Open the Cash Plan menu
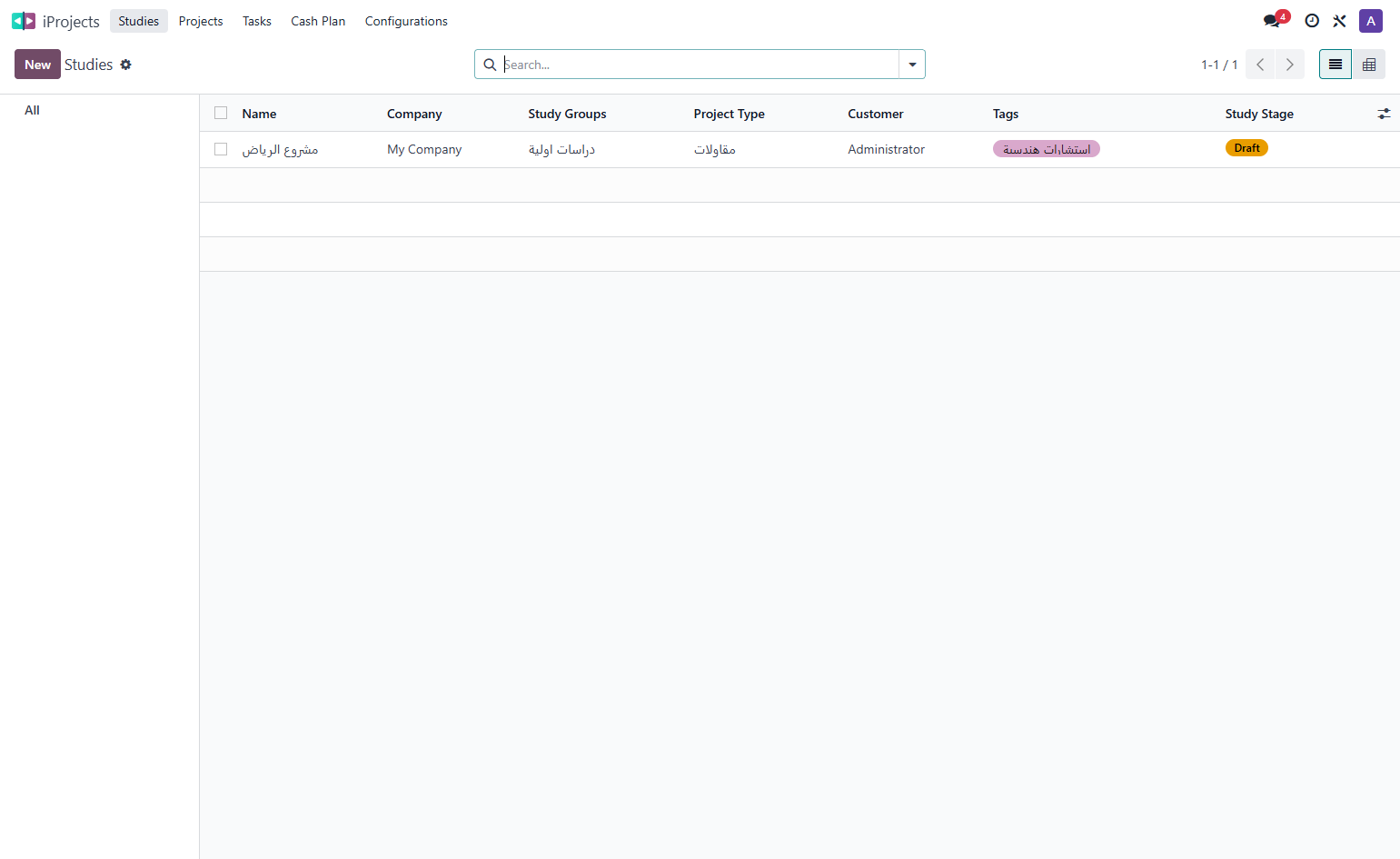The image size is (1400, 859). click(318, 21)
